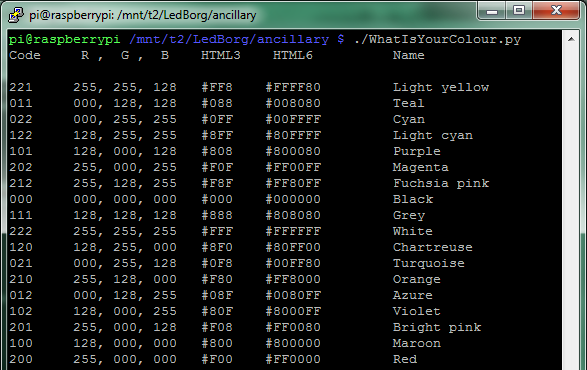
Task: Click the HTML6 column header
Action: coord(293,55)
